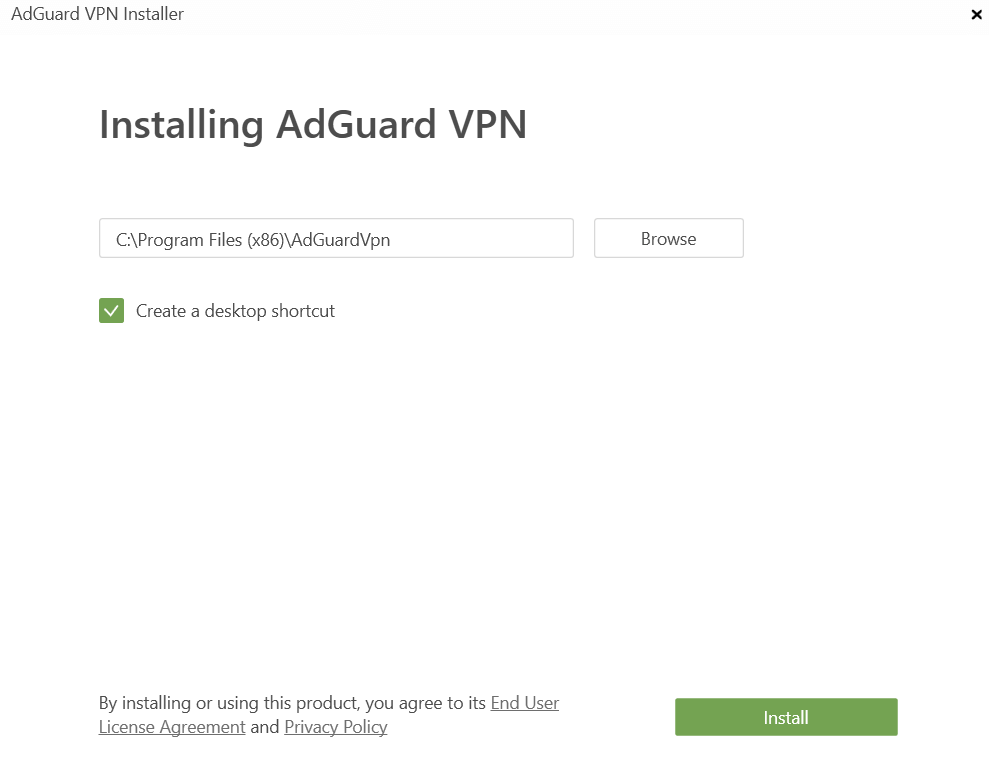Open the End User License Agreement link

[x=524, y=703]
